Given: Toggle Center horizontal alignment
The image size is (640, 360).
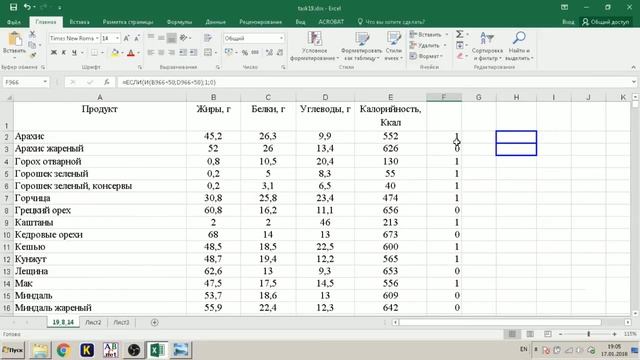Looking at the screenshot, I should pos(161,52).
